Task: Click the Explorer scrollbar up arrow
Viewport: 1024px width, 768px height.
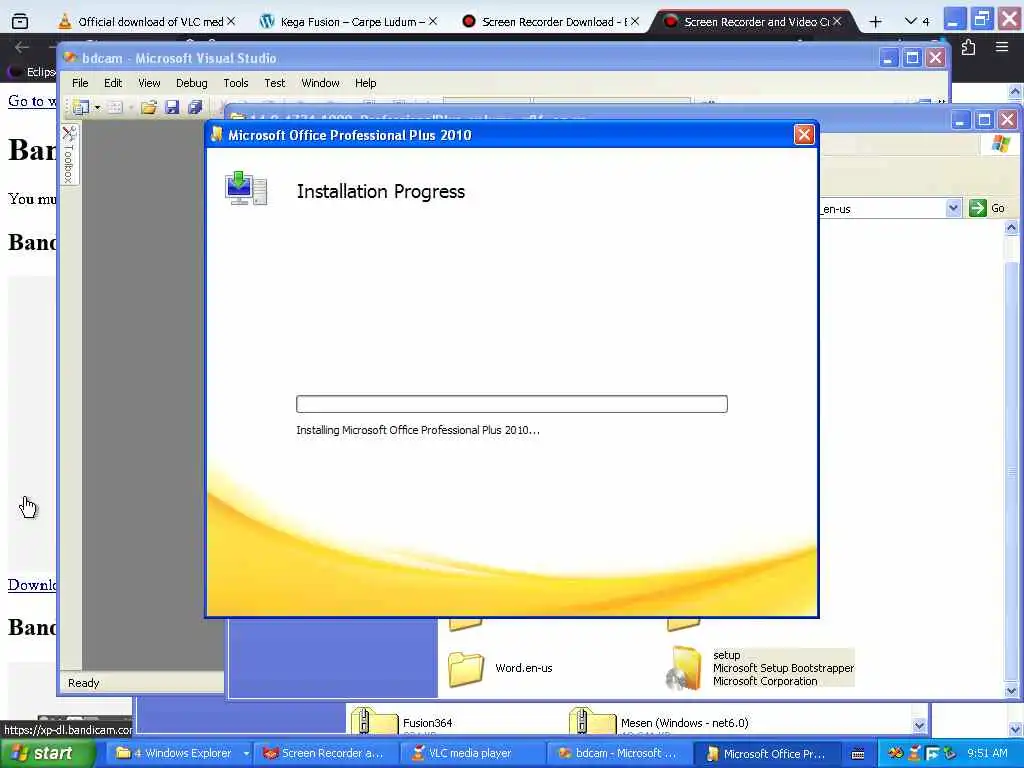Action: pyautogui.click(x=1012, y=228)
